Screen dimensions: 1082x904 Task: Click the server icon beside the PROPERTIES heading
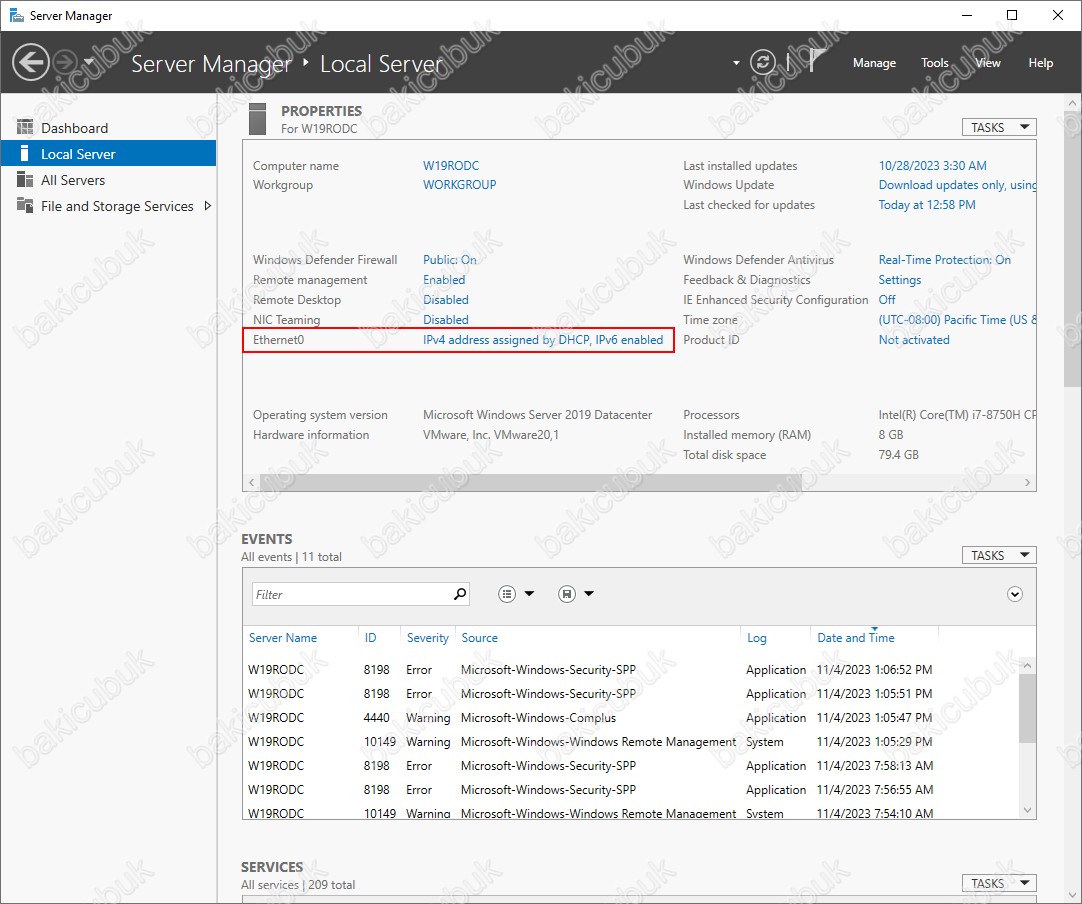click(x=257, y=119)
